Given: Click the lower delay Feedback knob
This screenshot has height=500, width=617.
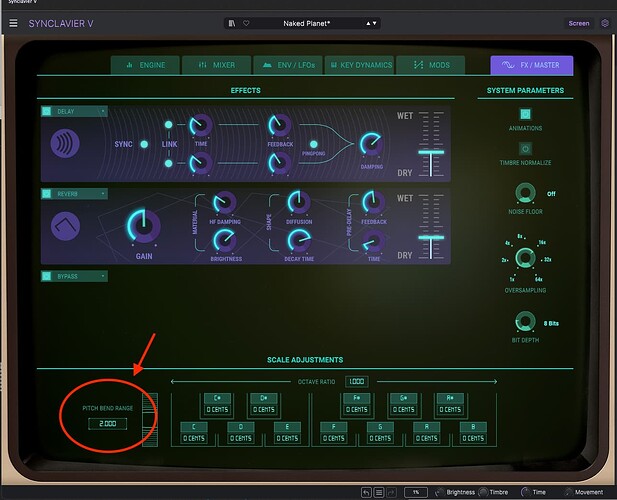Looking at the screenshot, I should (x=279, y=163).
